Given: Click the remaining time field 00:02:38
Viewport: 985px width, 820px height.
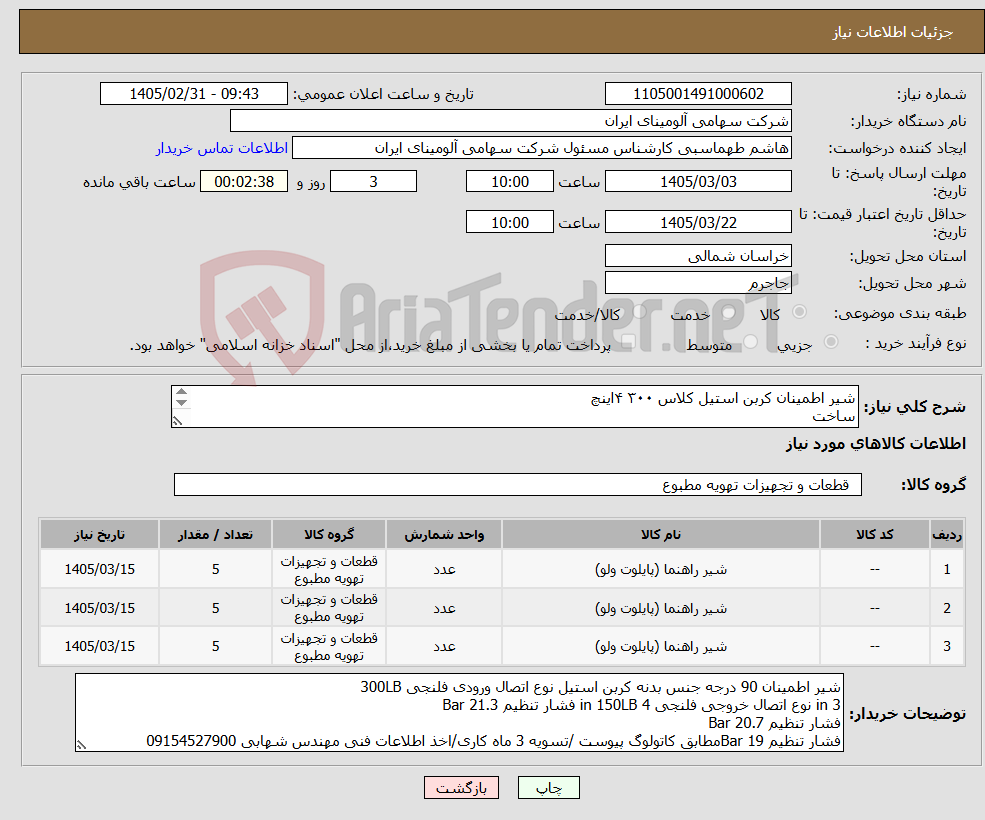Looking at the screenshot, I should click(244, 182).
